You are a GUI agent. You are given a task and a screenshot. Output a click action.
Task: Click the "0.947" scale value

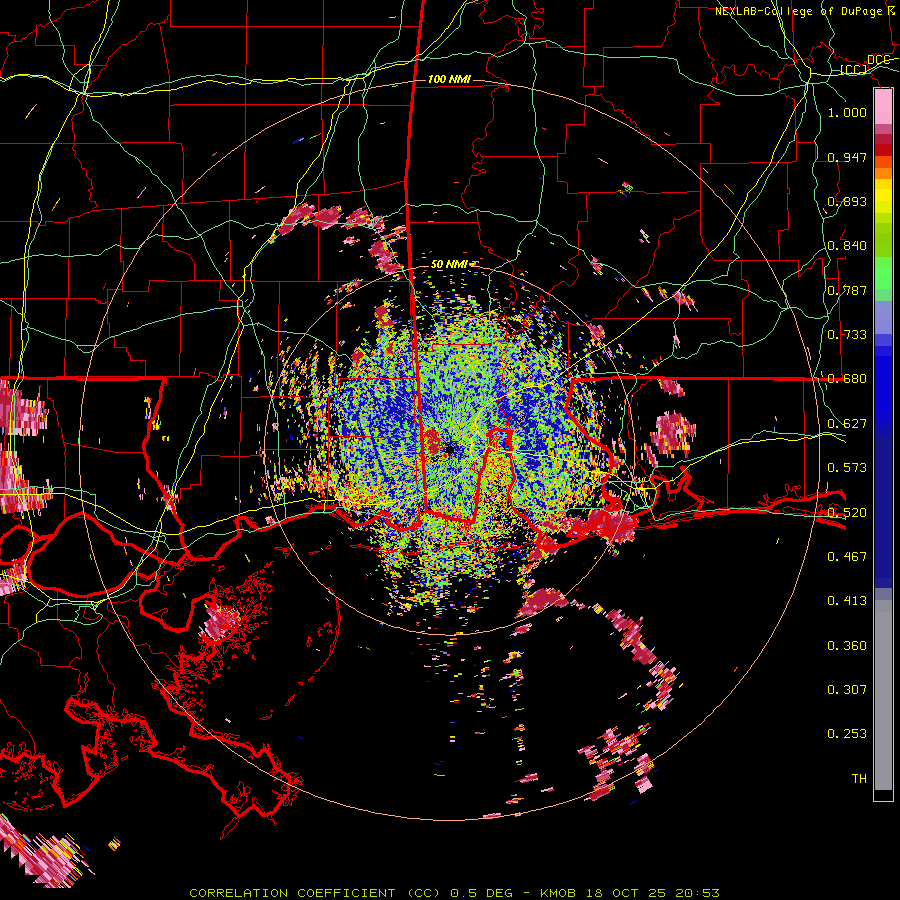847,157
